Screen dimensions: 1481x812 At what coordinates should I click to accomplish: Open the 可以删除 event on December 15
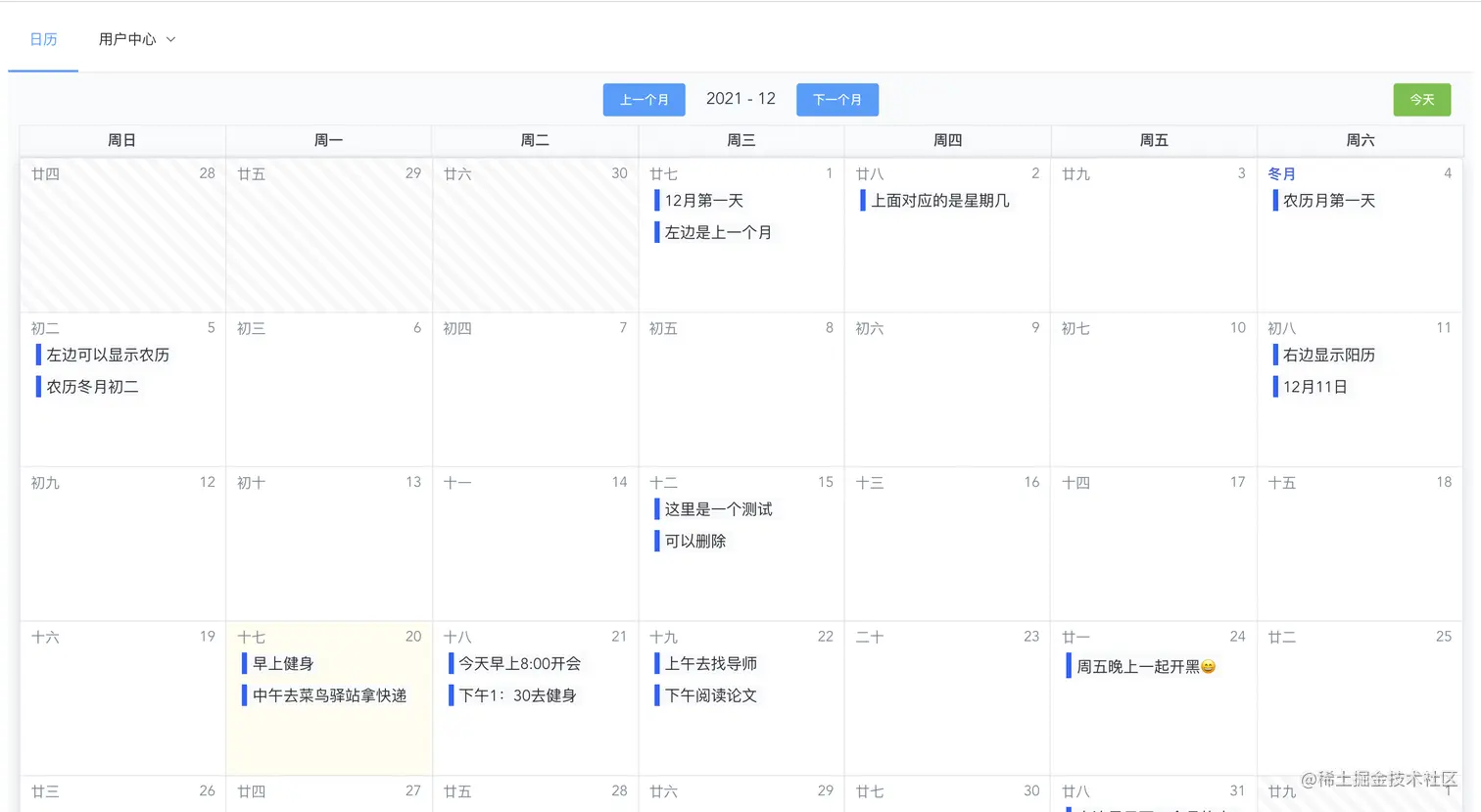(696, 540)
